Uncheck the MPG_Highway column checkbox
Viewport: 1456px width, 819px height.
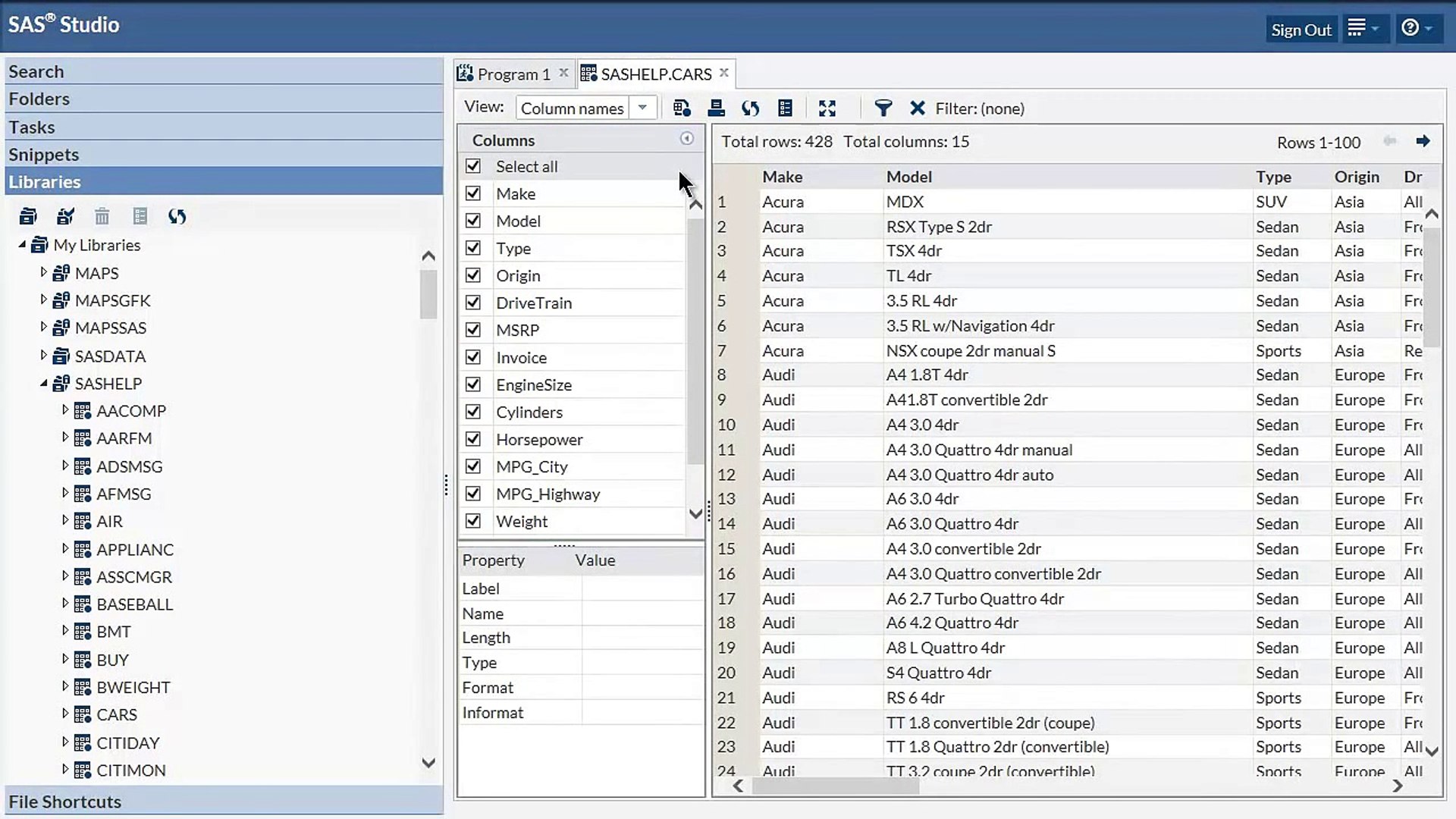click(x=473, y=494)
